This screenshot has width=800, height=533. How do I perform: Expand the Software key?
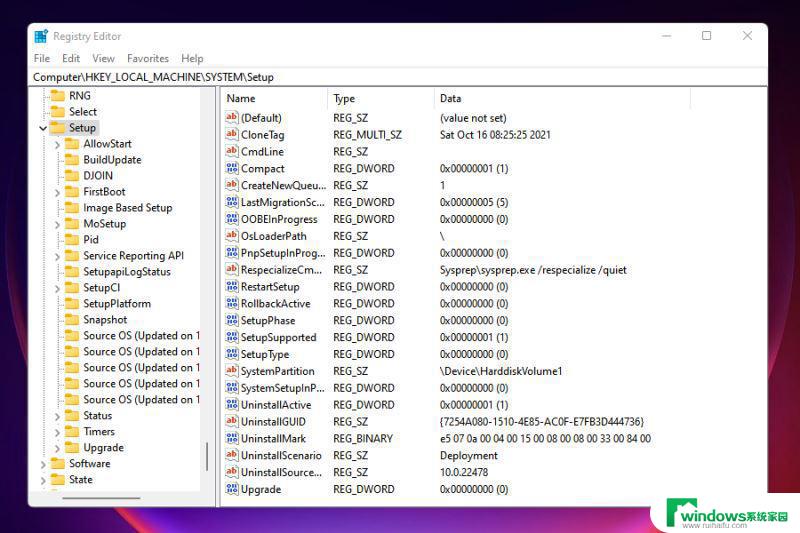43,464
